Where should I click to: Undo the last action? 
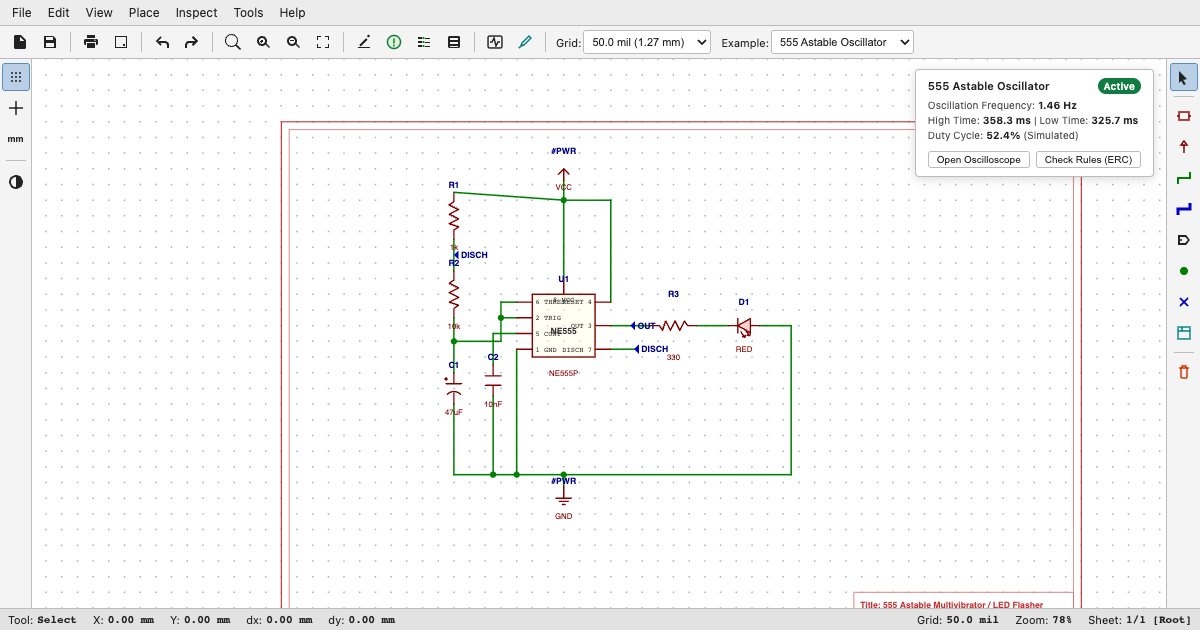tap(162, 42)
